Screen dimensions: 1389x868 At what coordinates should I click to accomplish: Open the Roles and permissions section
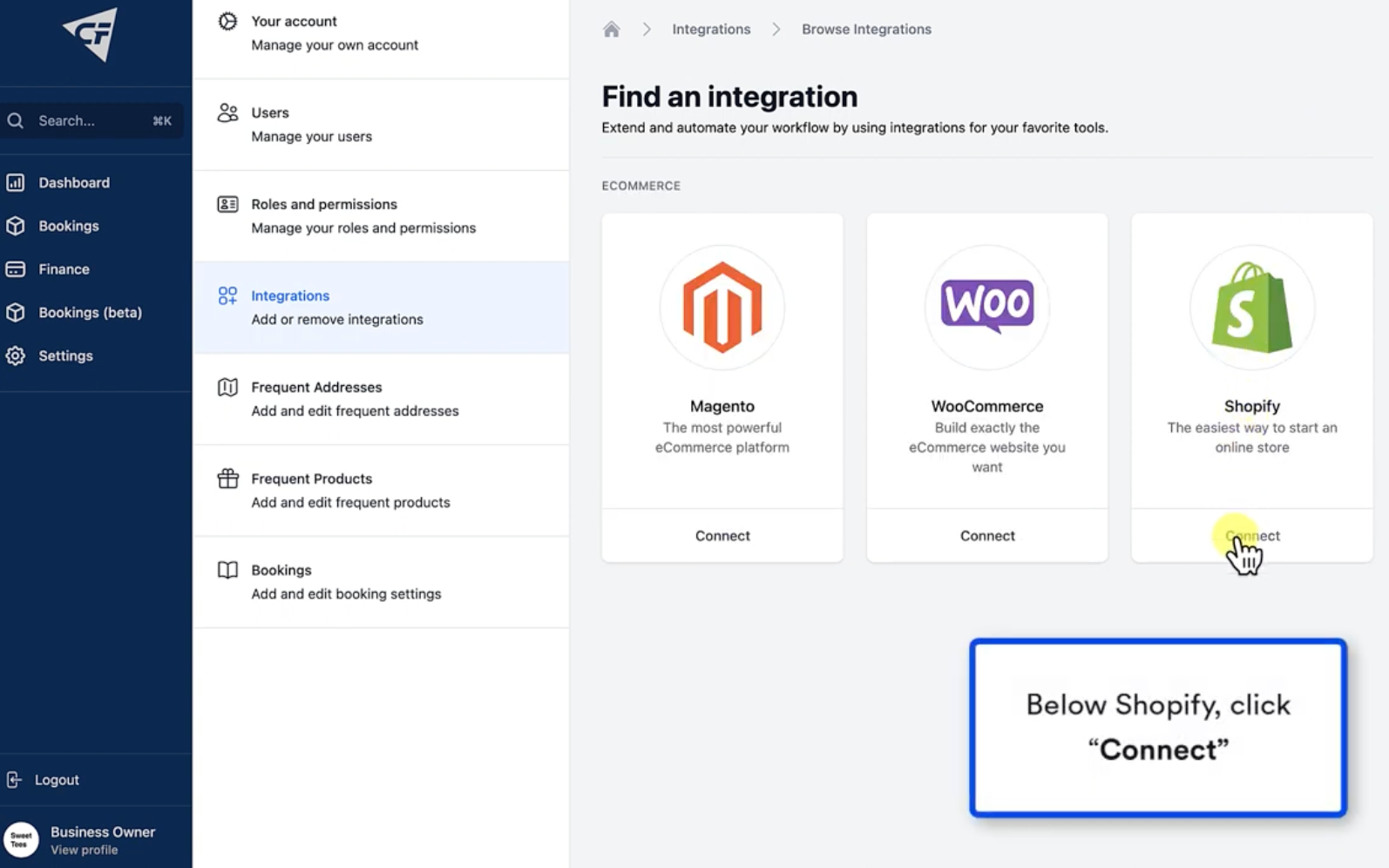381,216
